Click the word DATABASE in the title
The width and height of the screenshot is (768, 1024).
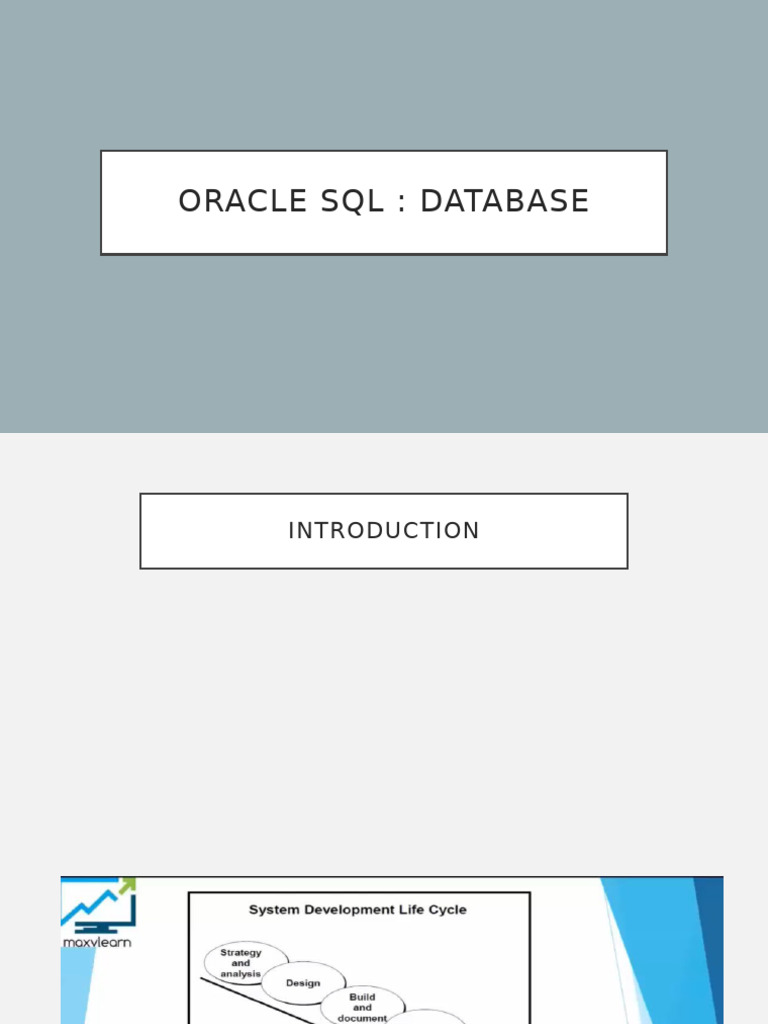(504, 202)
